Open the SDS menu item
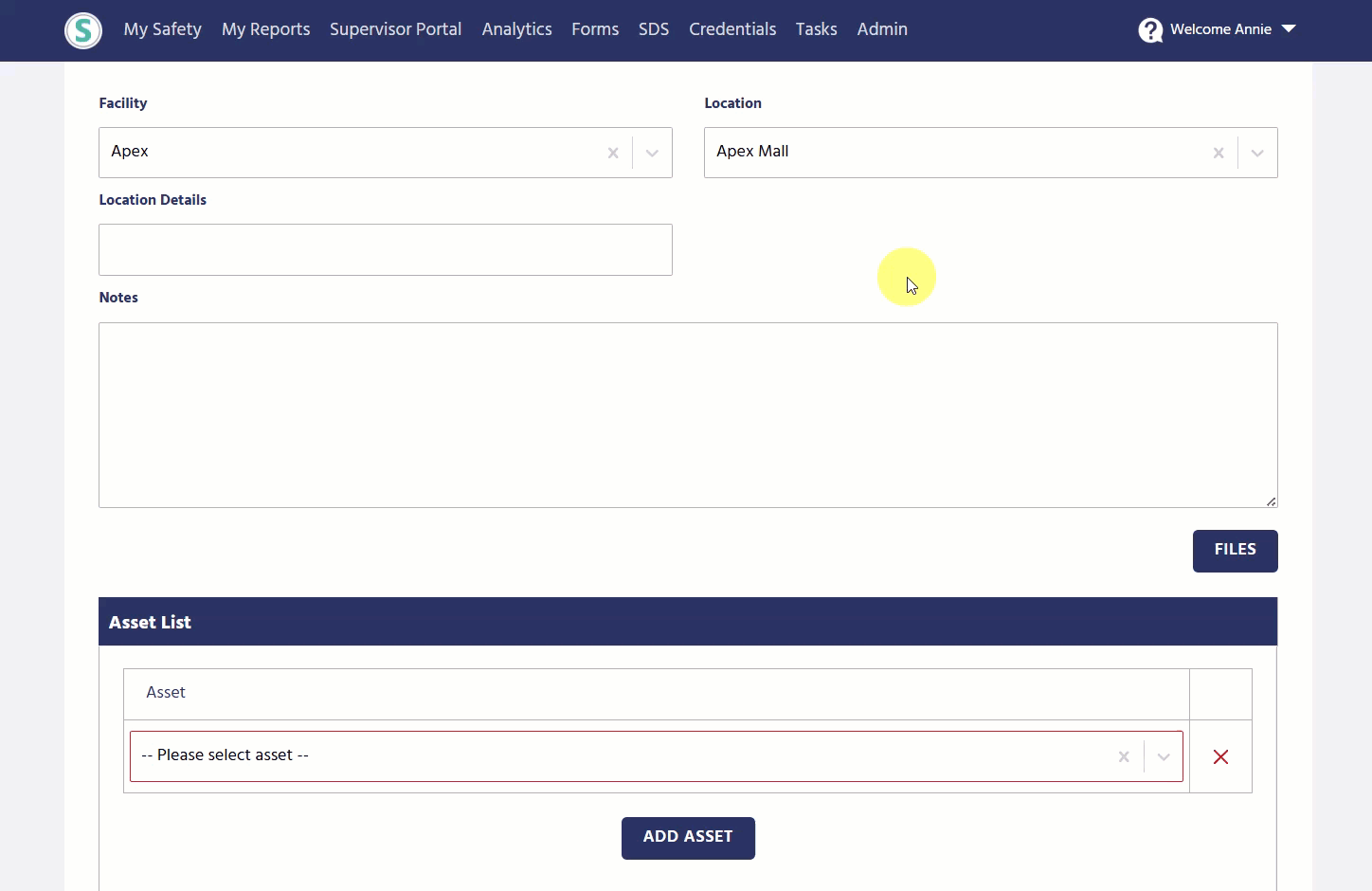The image size is (1372, 891). (653, 29)
